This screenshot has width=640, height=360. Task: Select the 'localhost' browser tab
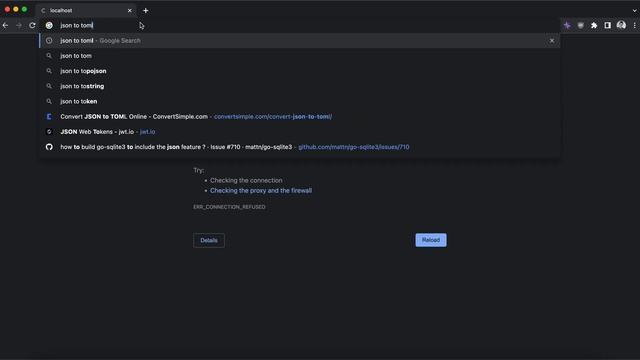[86, 11]
